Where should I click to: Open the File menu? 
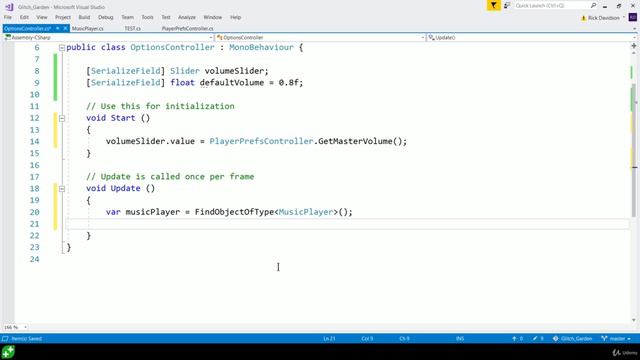(8, 17)
